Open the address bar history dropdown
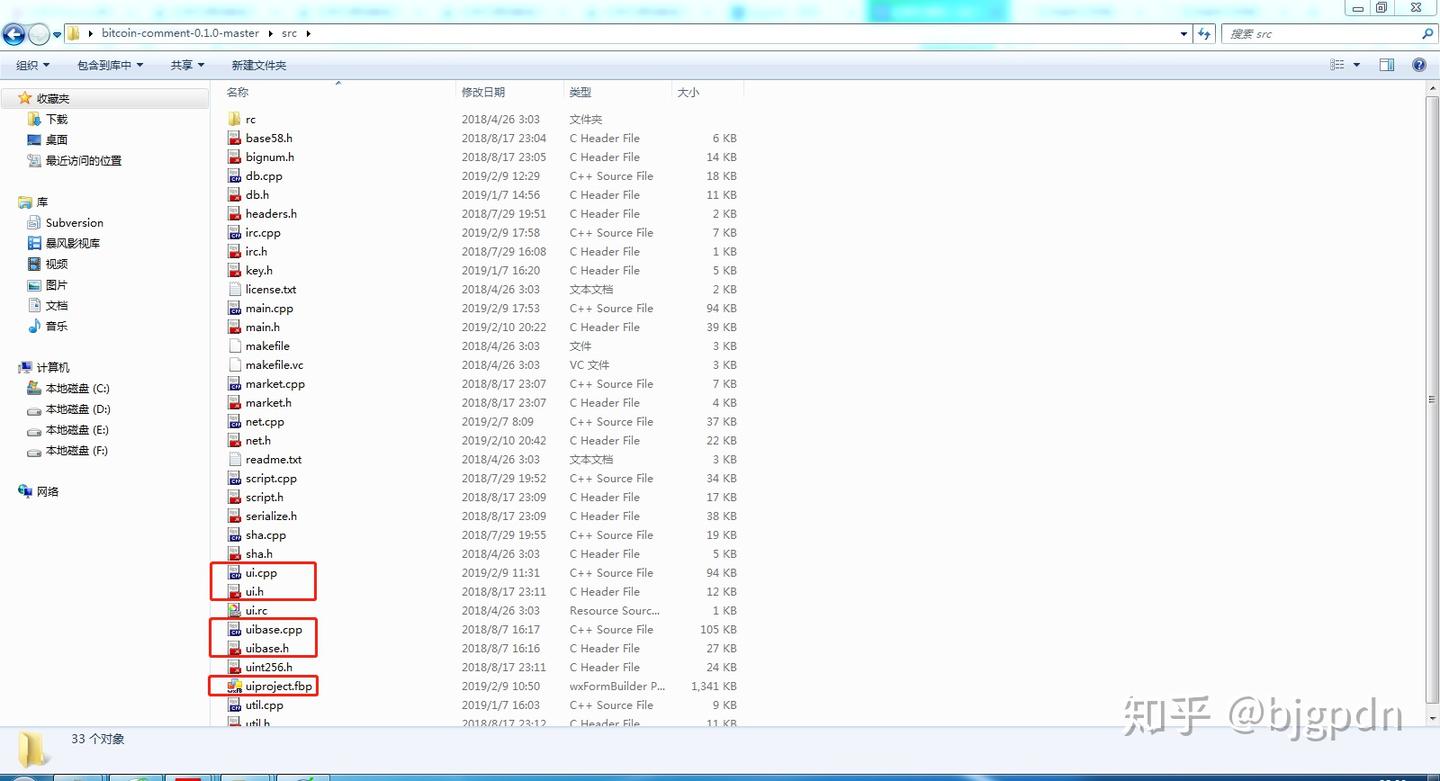 1184,33
